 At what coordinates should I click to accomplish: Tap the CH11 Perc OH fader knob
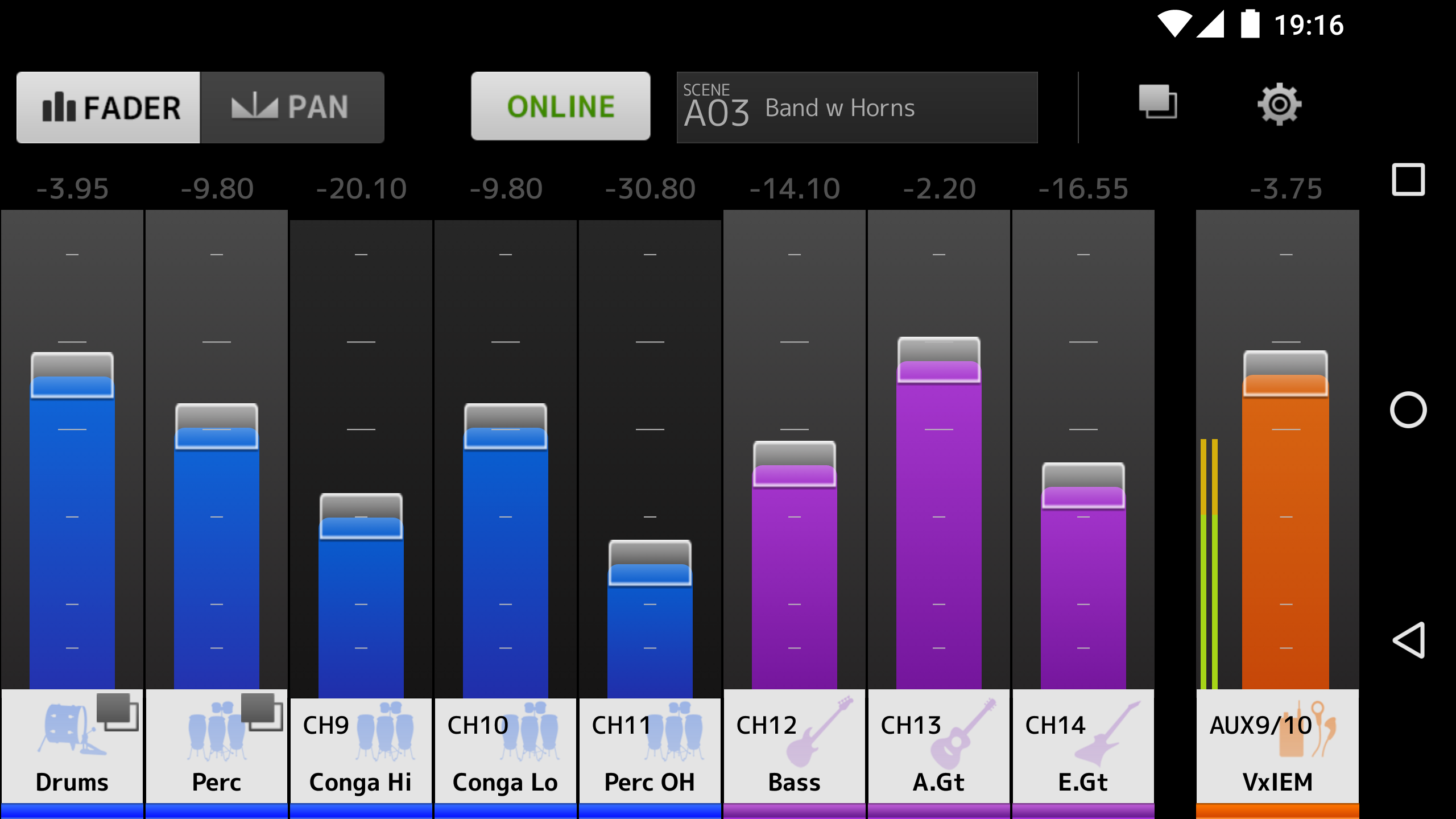[650, 563]
